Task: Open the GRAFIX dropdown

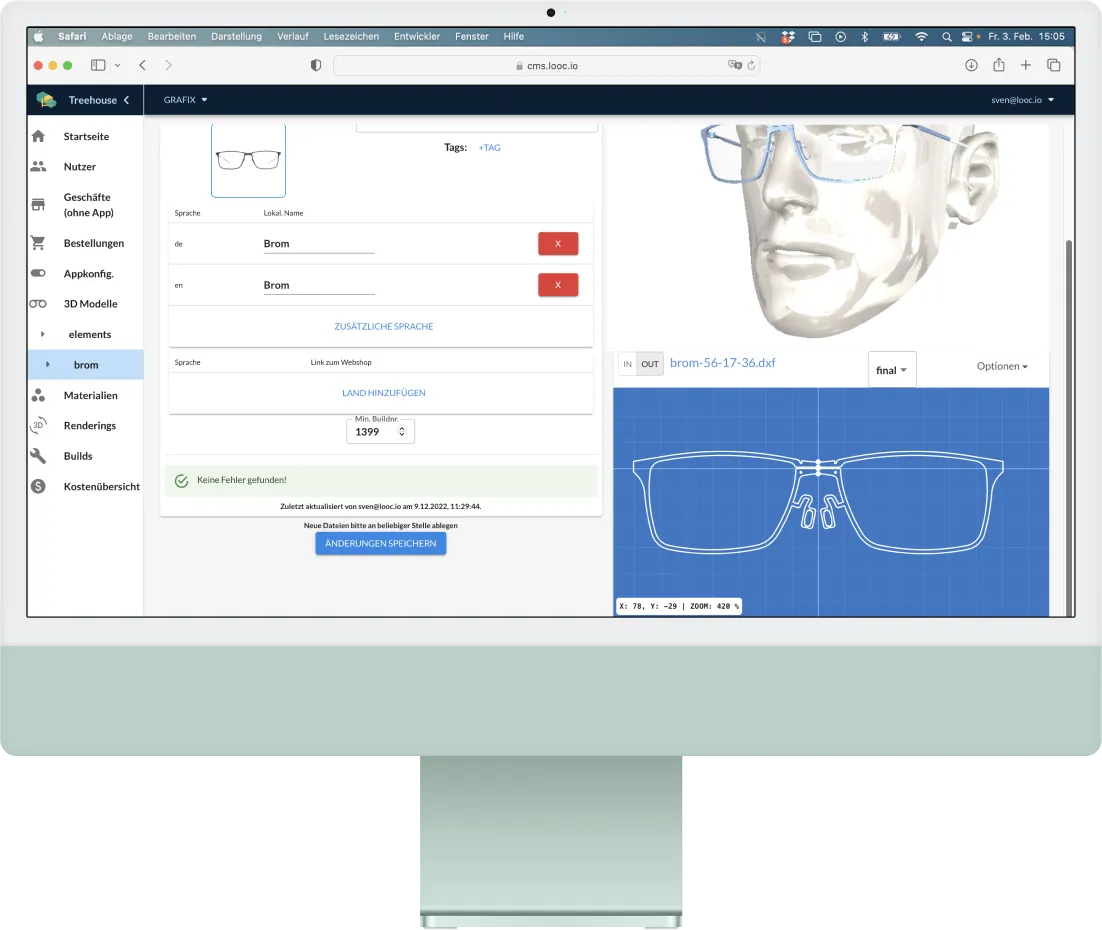Action: [x=186, y=100]
